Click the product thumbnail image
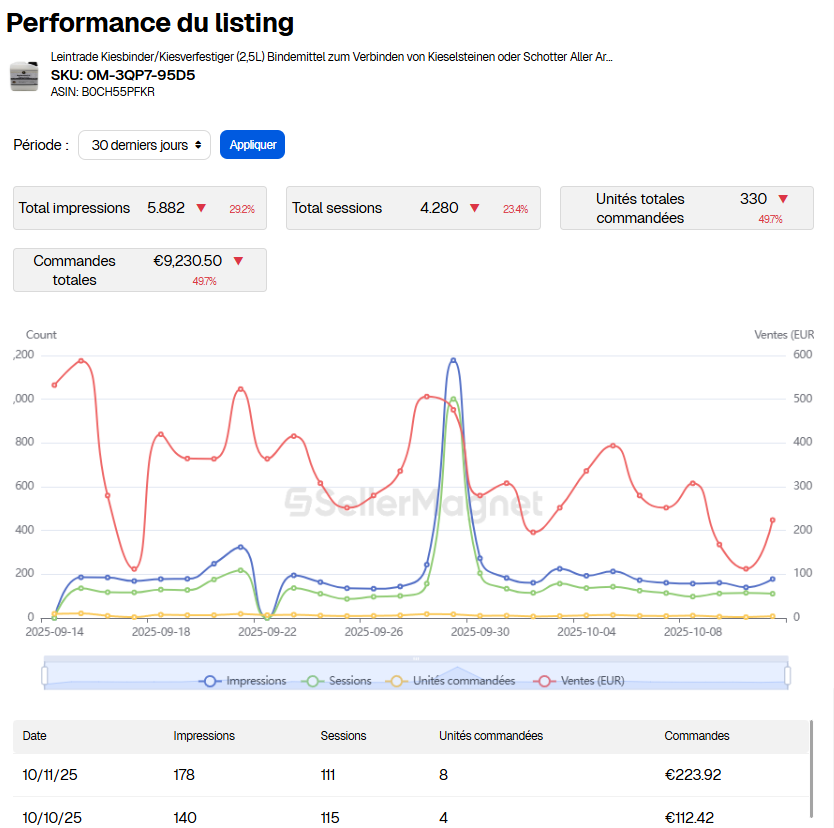The width and height of the screenshot is (834, 828). [x=24, y=76]
